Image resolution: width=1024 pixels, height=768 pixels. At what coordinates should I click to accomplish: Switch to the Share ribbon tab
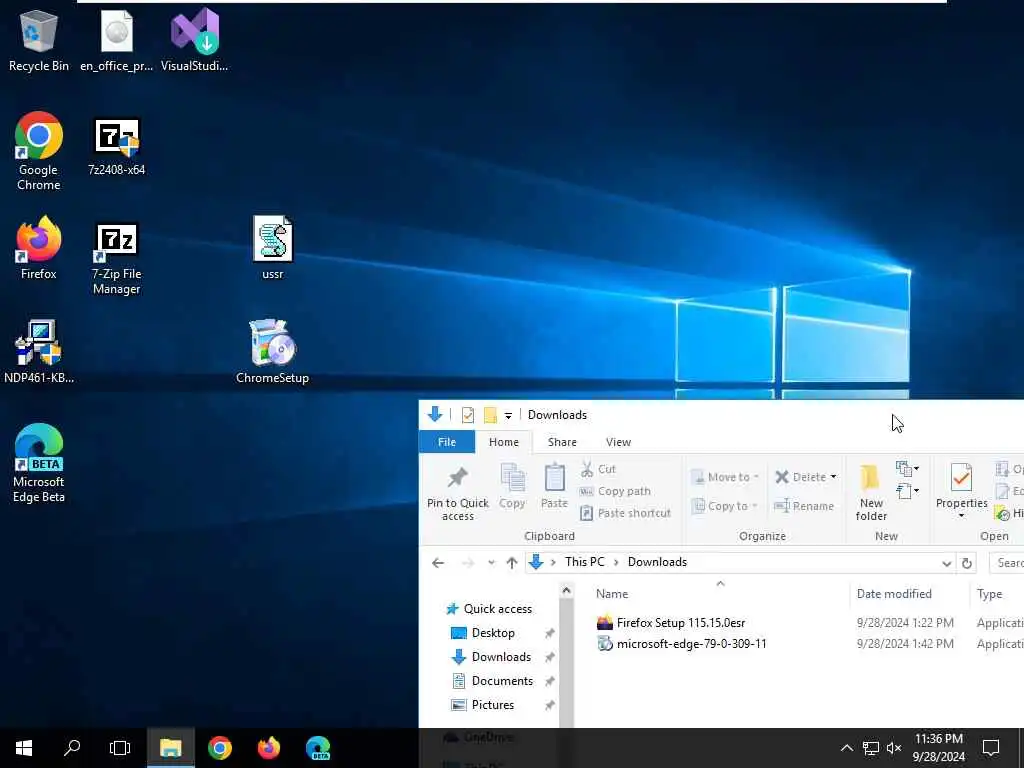pos(562,442)
